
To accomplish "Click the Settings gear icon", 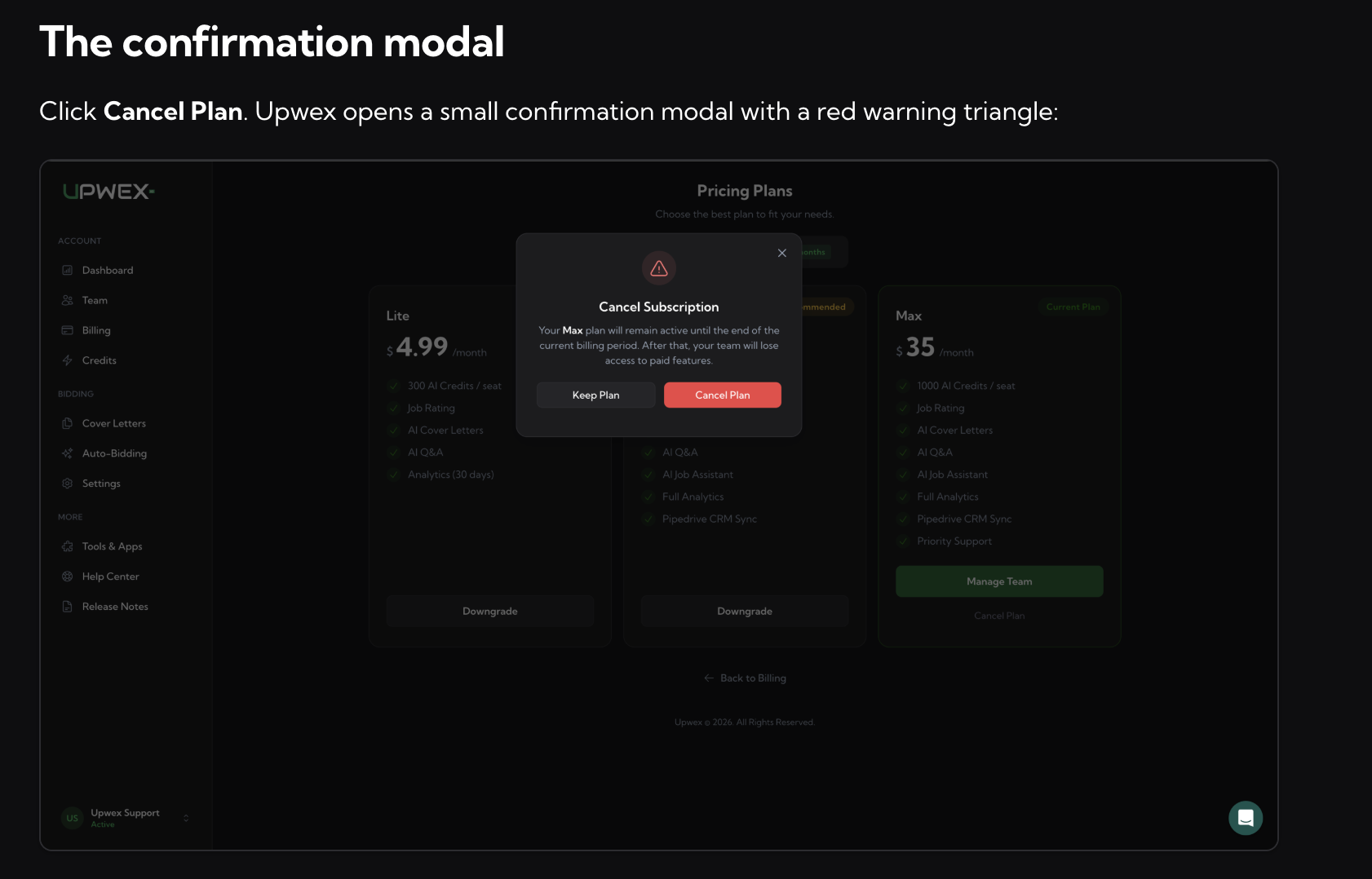I will tap(68, 484).
